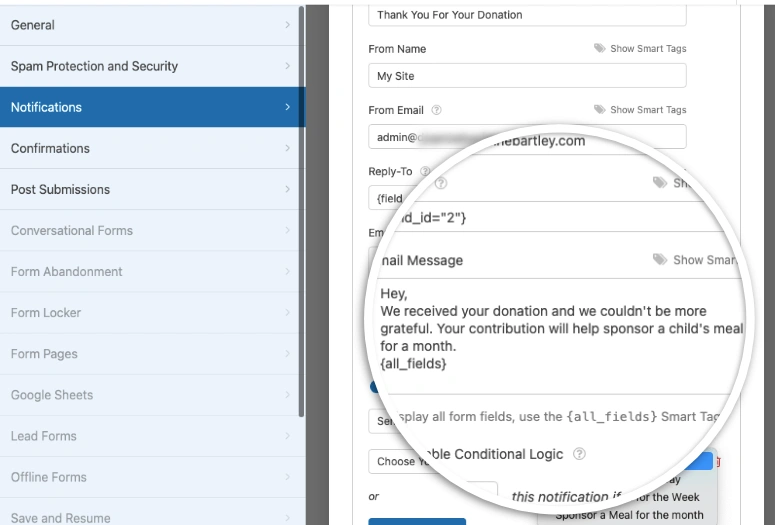Select Sponsor a Meal for the month option

coord(630,515)
